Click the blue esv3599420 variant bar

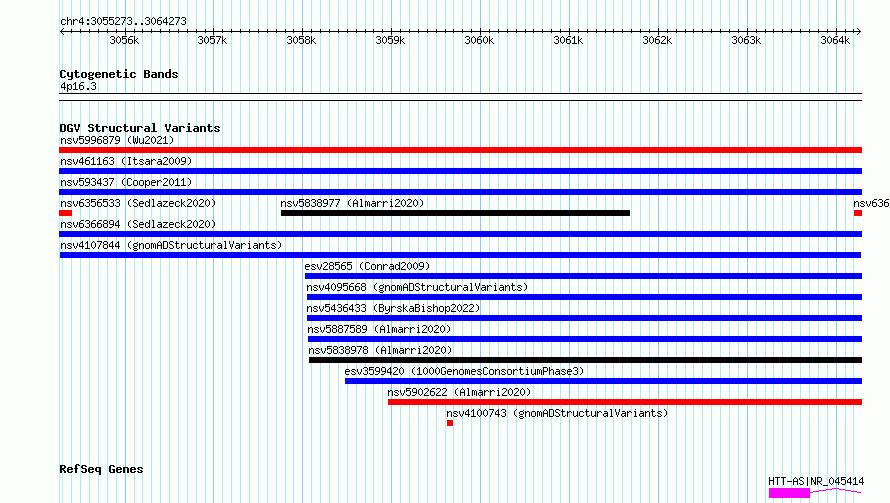coord(603,381)
